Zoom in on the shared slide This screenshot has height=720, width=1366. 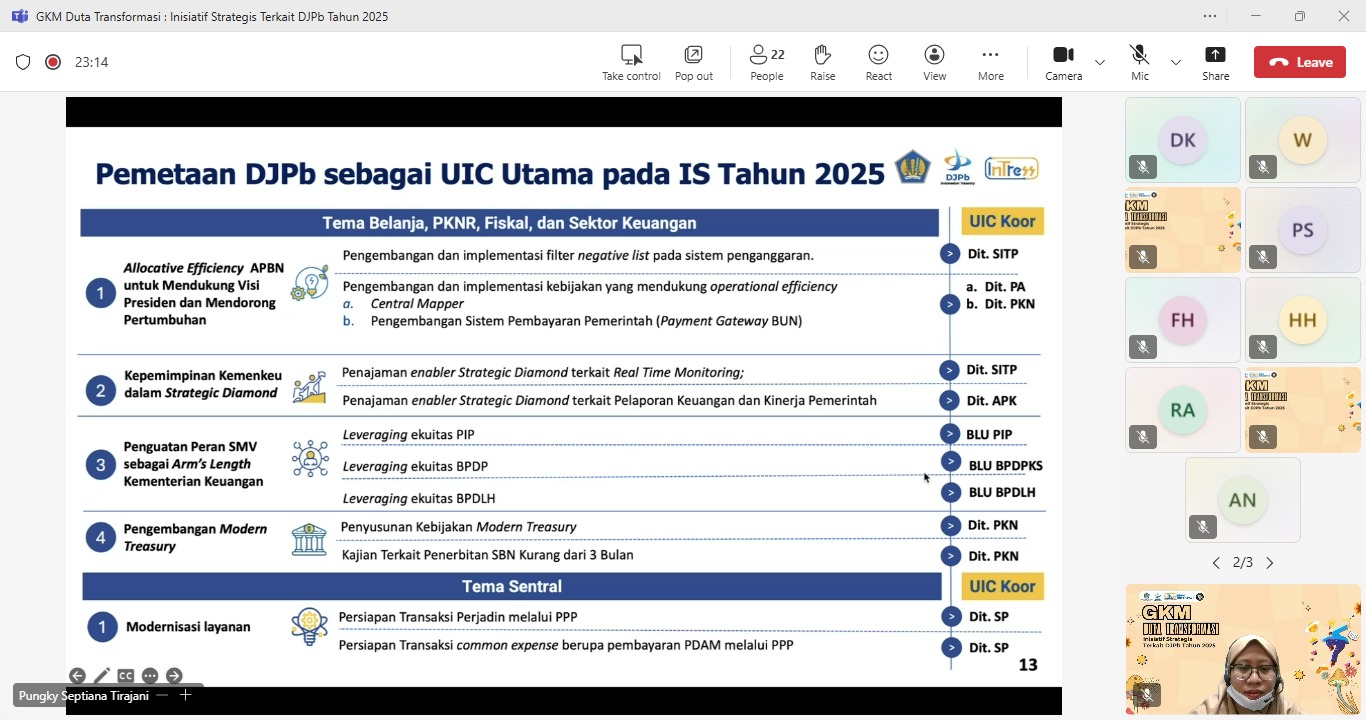point(185,695)
